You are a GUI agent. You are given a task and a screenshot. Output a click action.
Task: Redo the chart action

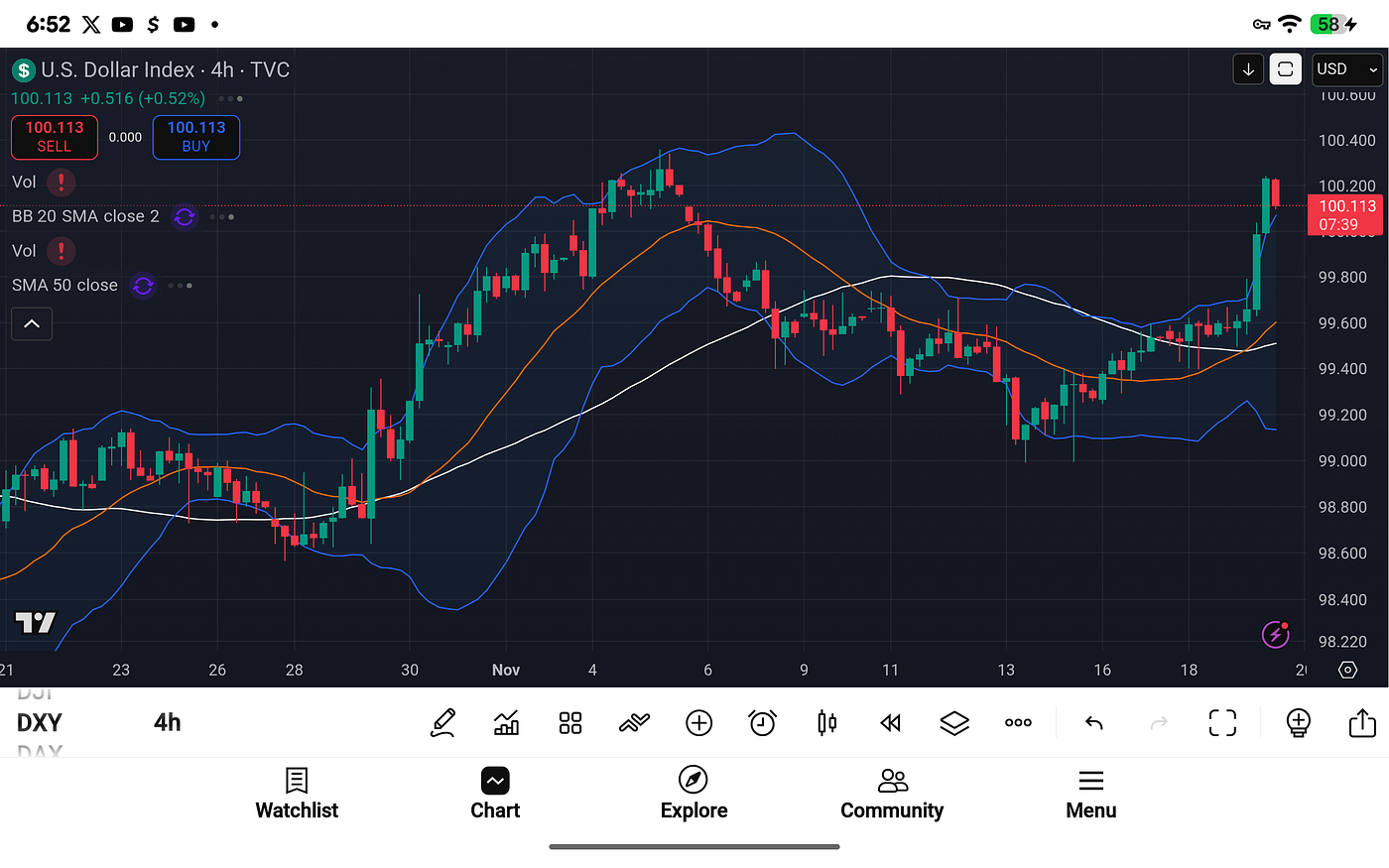pos(1159,723)
